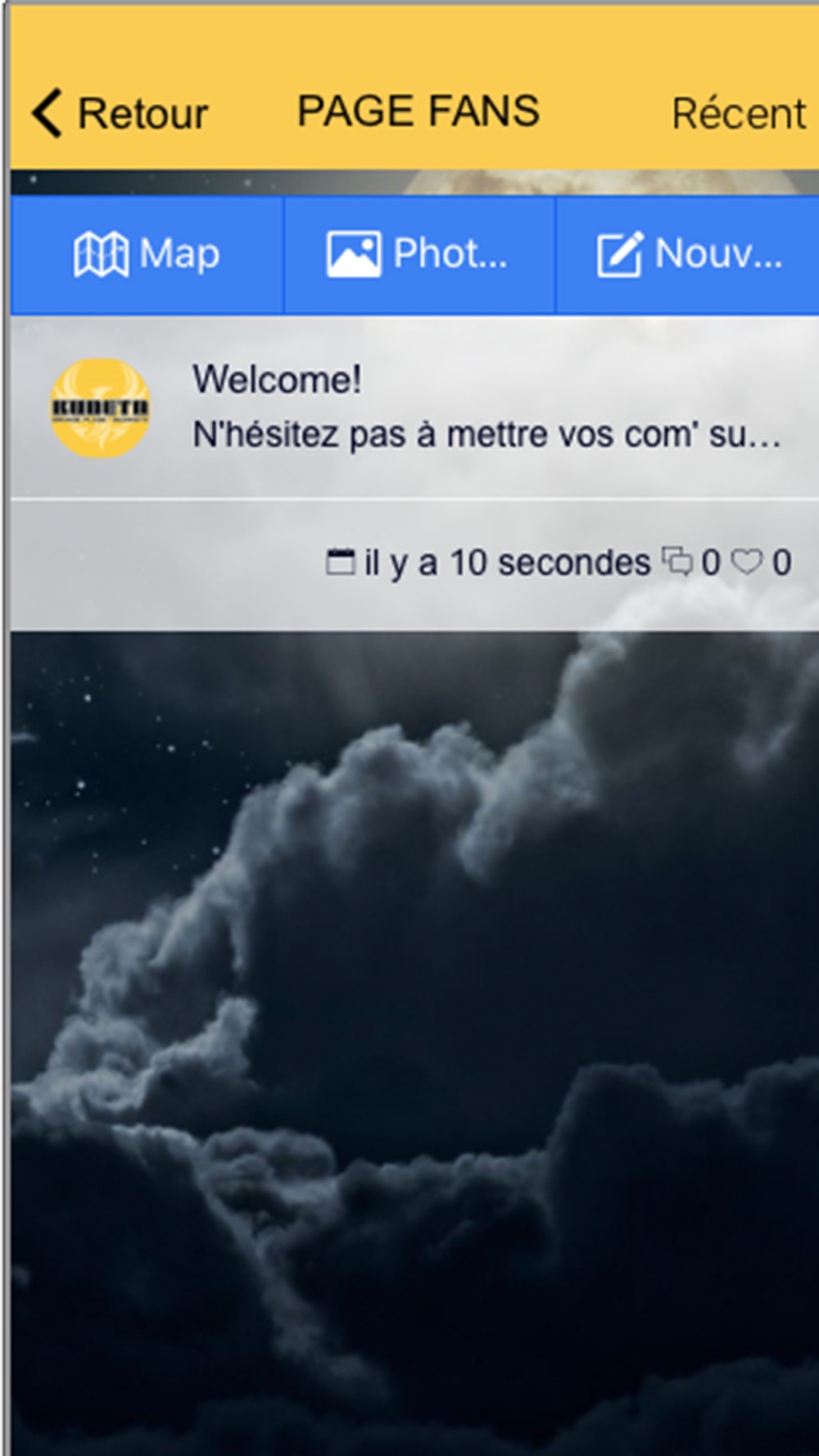Click the yellow Kubeta avatar logo

tap(100, 407)
